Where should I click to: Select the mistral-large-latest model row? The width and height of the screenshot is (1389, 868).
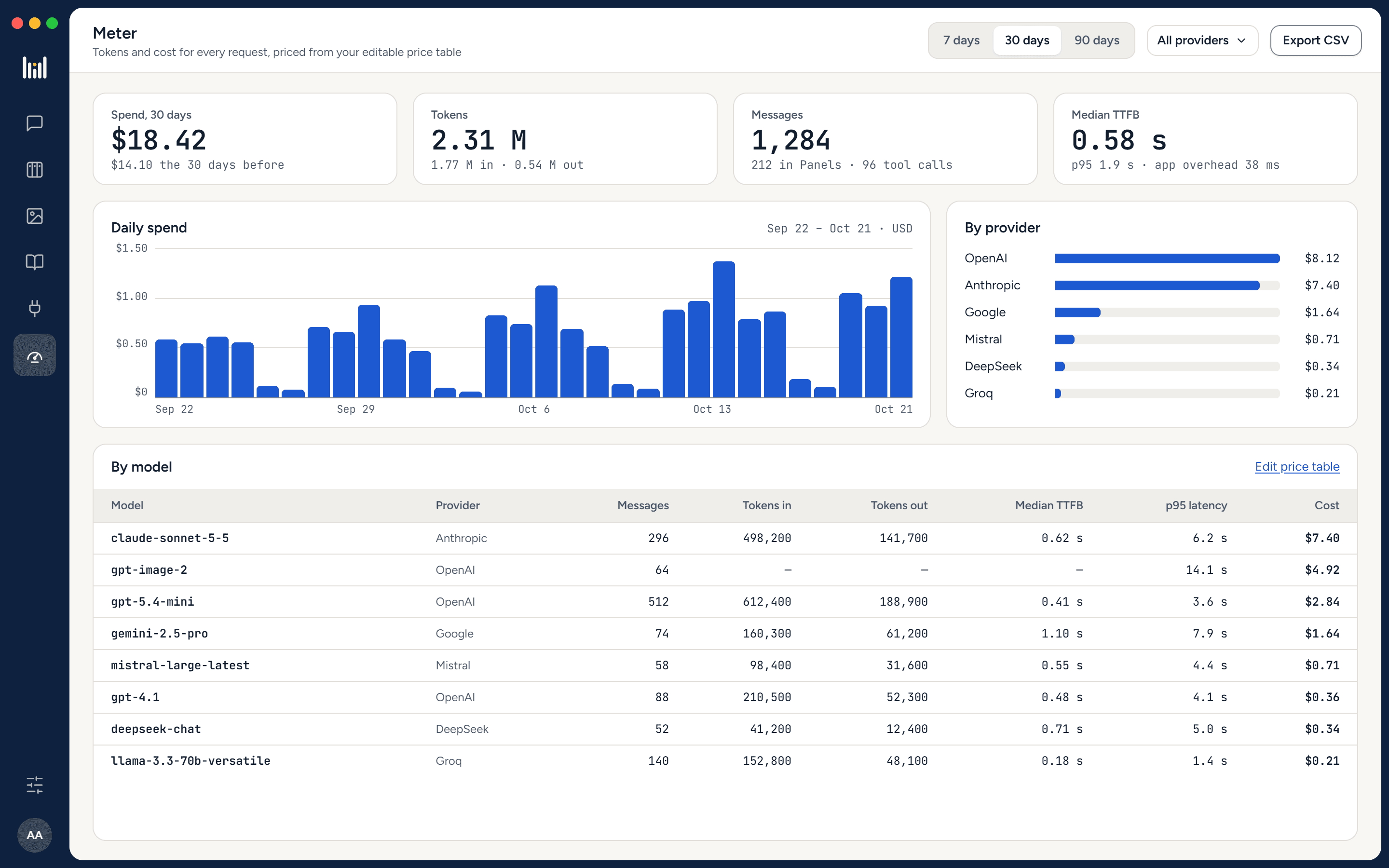pyautogui.click(x=725, y=665)
